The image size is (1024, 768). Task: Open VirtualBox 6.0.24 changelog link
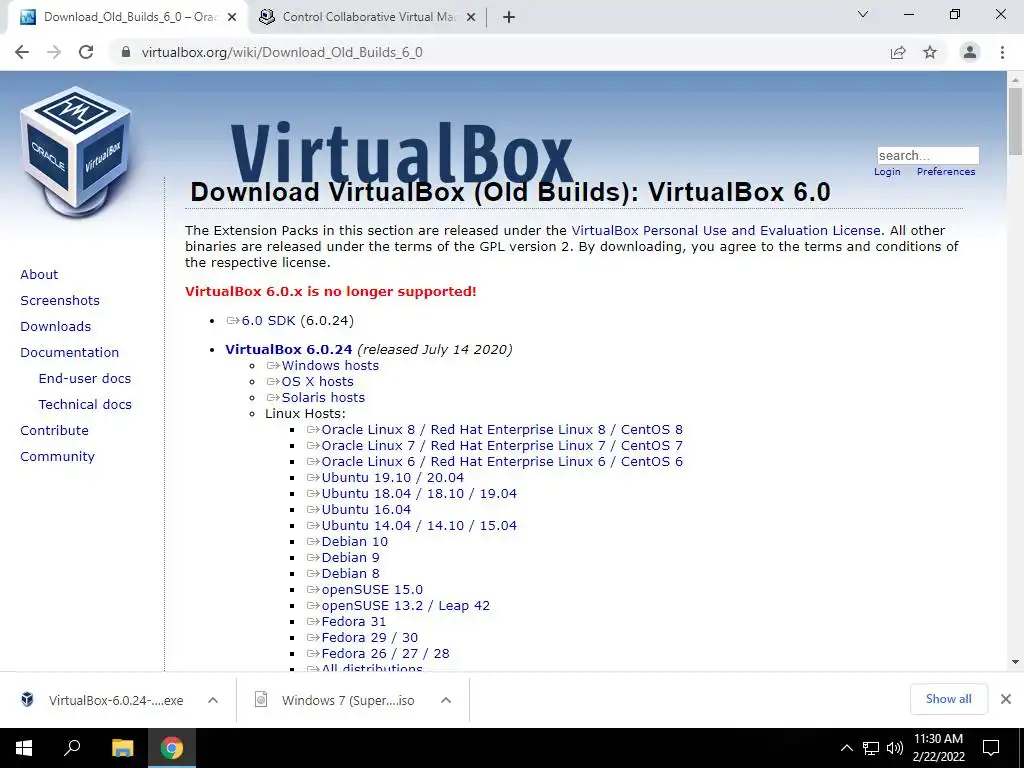[289, 349]
